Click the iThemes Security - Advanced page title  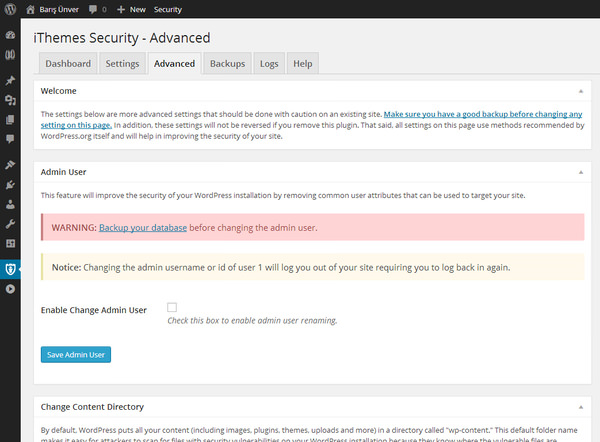(122, 38)
